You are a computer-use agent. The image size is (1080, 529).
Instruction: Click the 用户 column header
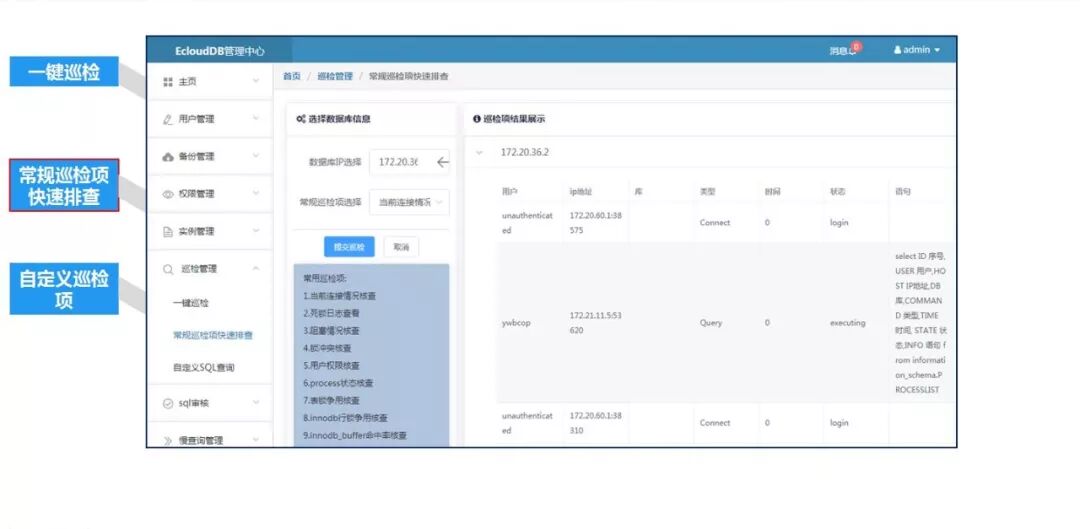click(x=510, y=191)
